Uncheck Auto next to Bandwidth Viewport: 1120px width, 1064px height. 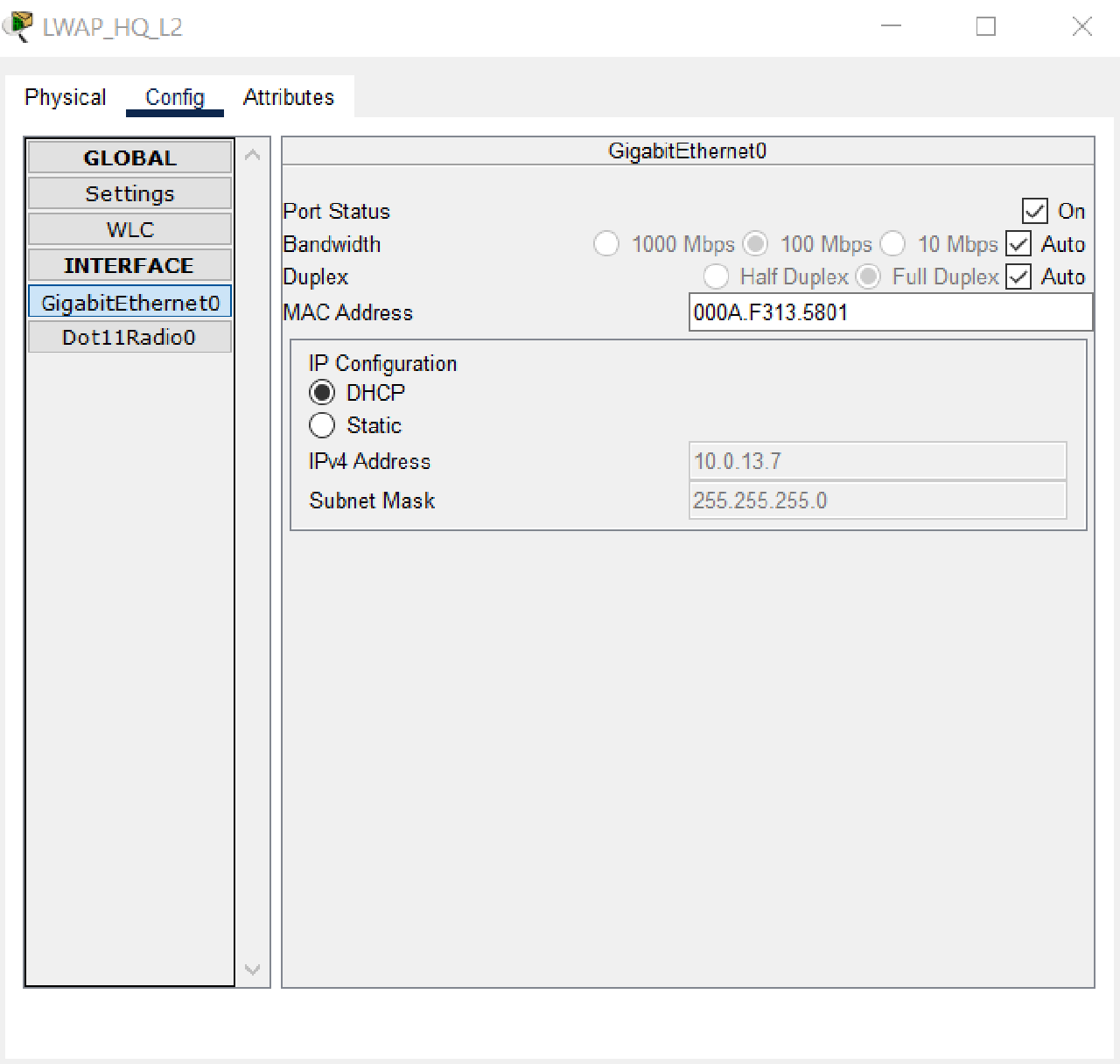click(1018, 244)
